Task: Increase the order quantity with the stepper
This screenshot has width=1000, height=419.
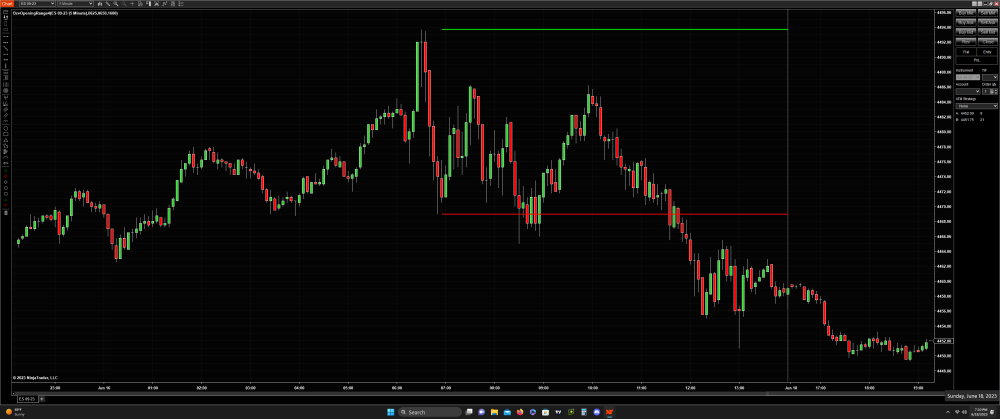Action: click(995, 90)
